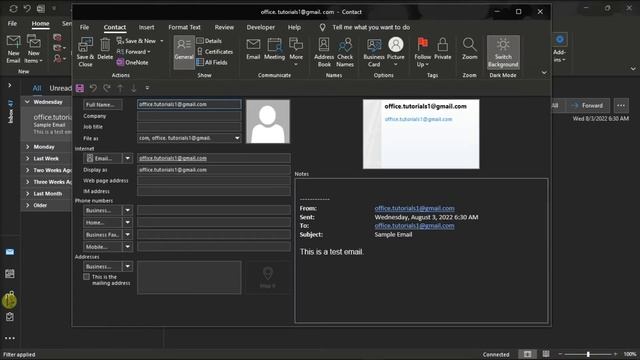Image resolution: width=640 pixels, height=360 pixels.
Task: Open Mail in Outlook navigation bar
Action: pyautogui.click(x=10, y=252)
